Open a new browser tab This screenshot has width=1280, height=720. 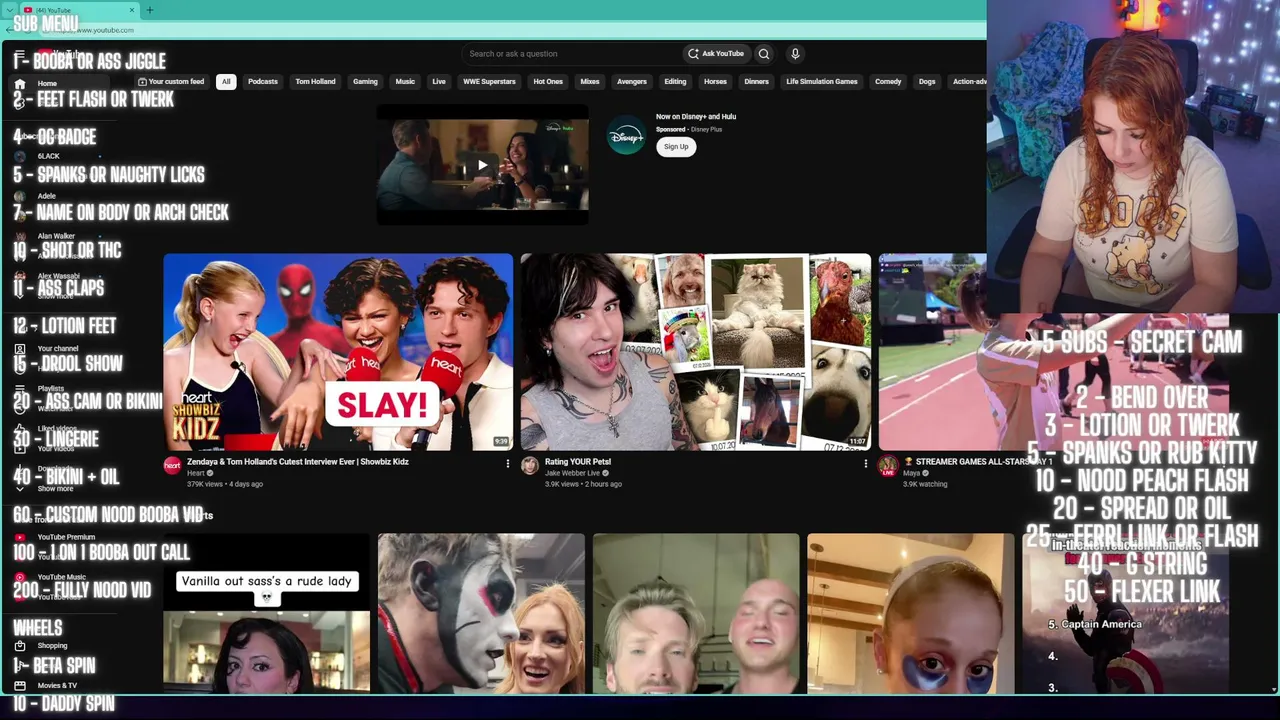[150, 10]
